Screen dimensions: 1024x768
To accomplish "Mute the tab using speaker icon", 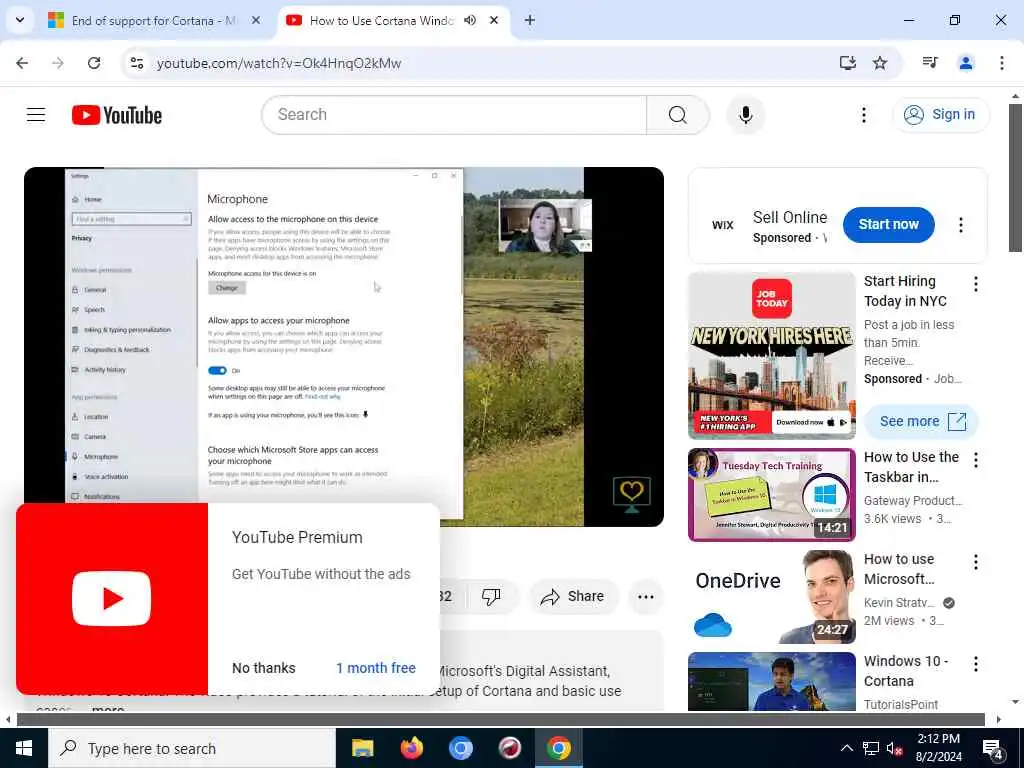I will 470,20.
